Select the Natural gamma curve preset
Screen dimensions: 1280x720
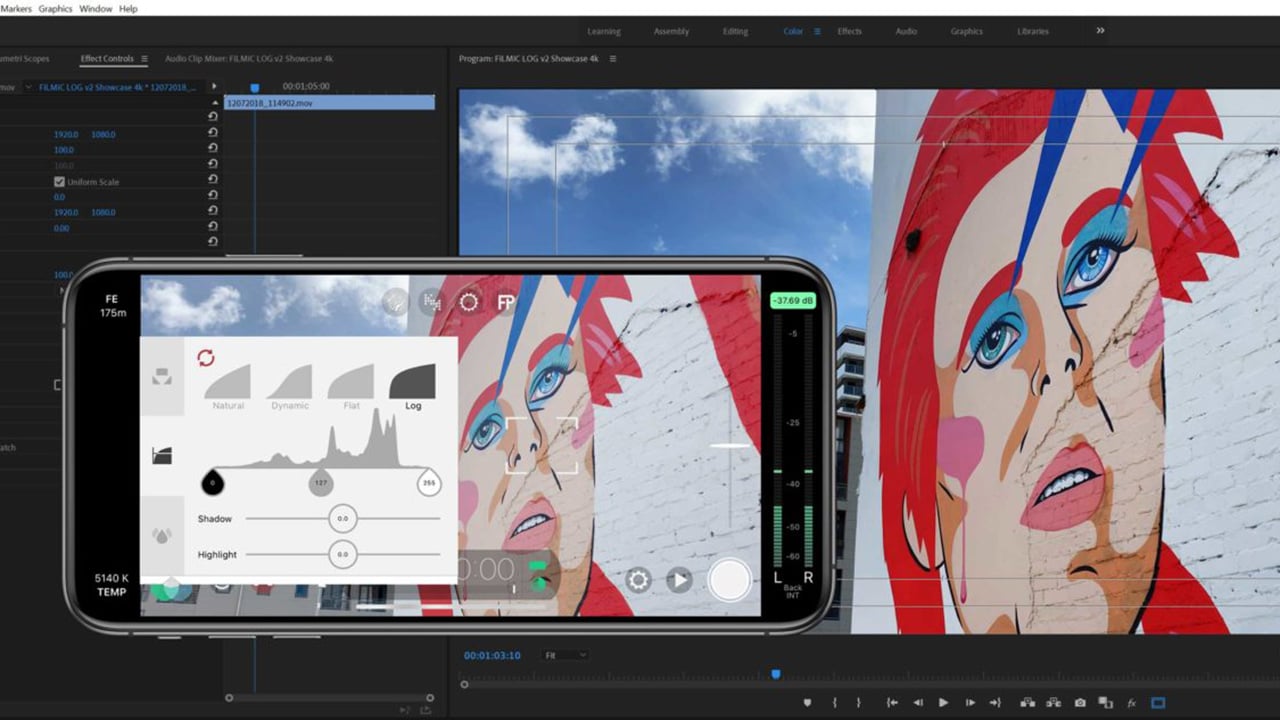[x=228, y=387]
